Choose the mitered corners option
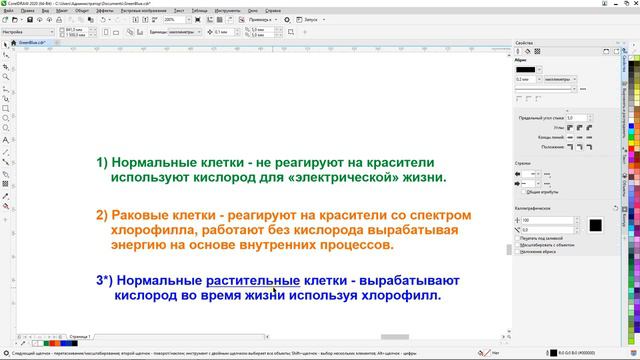 (570, 128)
